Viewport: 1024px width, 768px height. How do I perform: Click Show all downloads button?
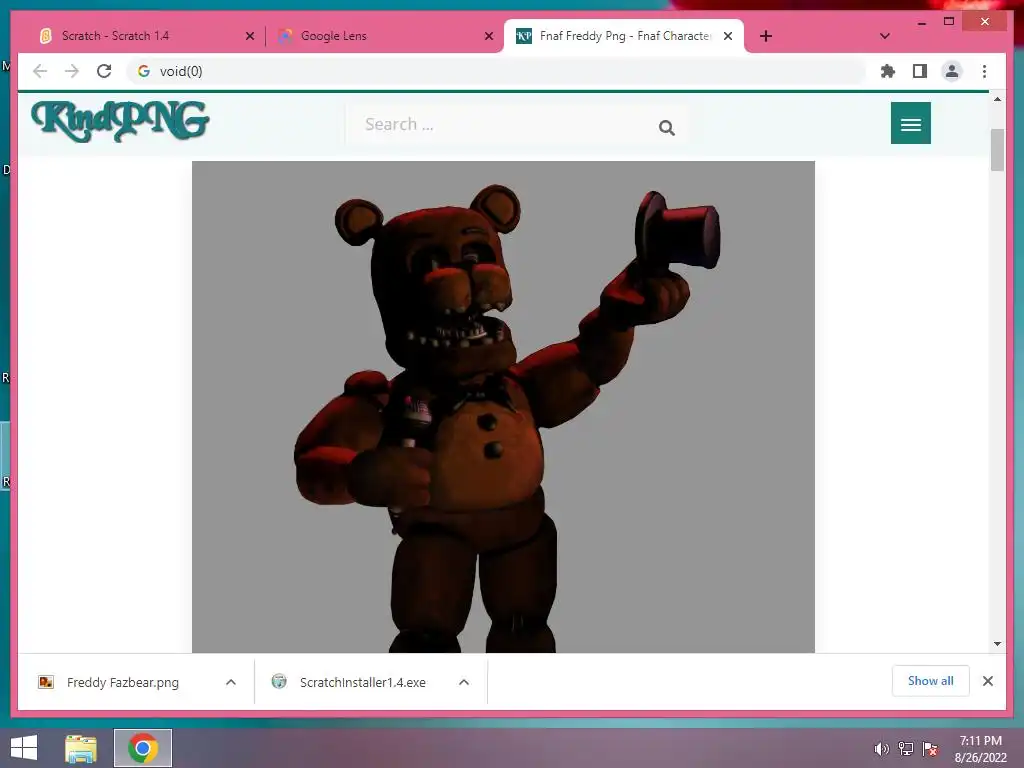(x=930, y=681)
